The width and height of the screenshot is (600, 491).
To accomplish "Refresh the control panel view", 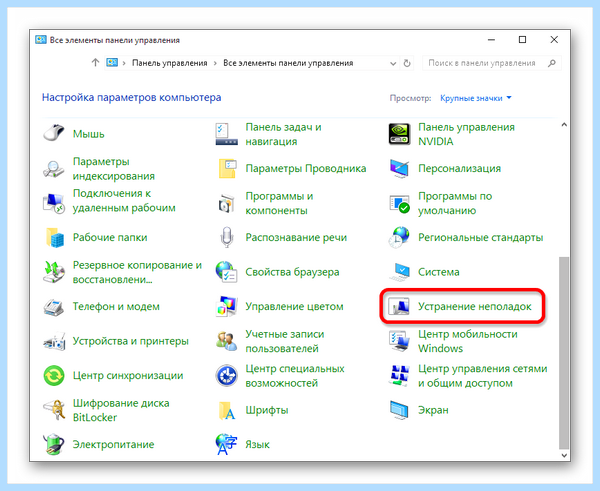I will tap(407, 63).
